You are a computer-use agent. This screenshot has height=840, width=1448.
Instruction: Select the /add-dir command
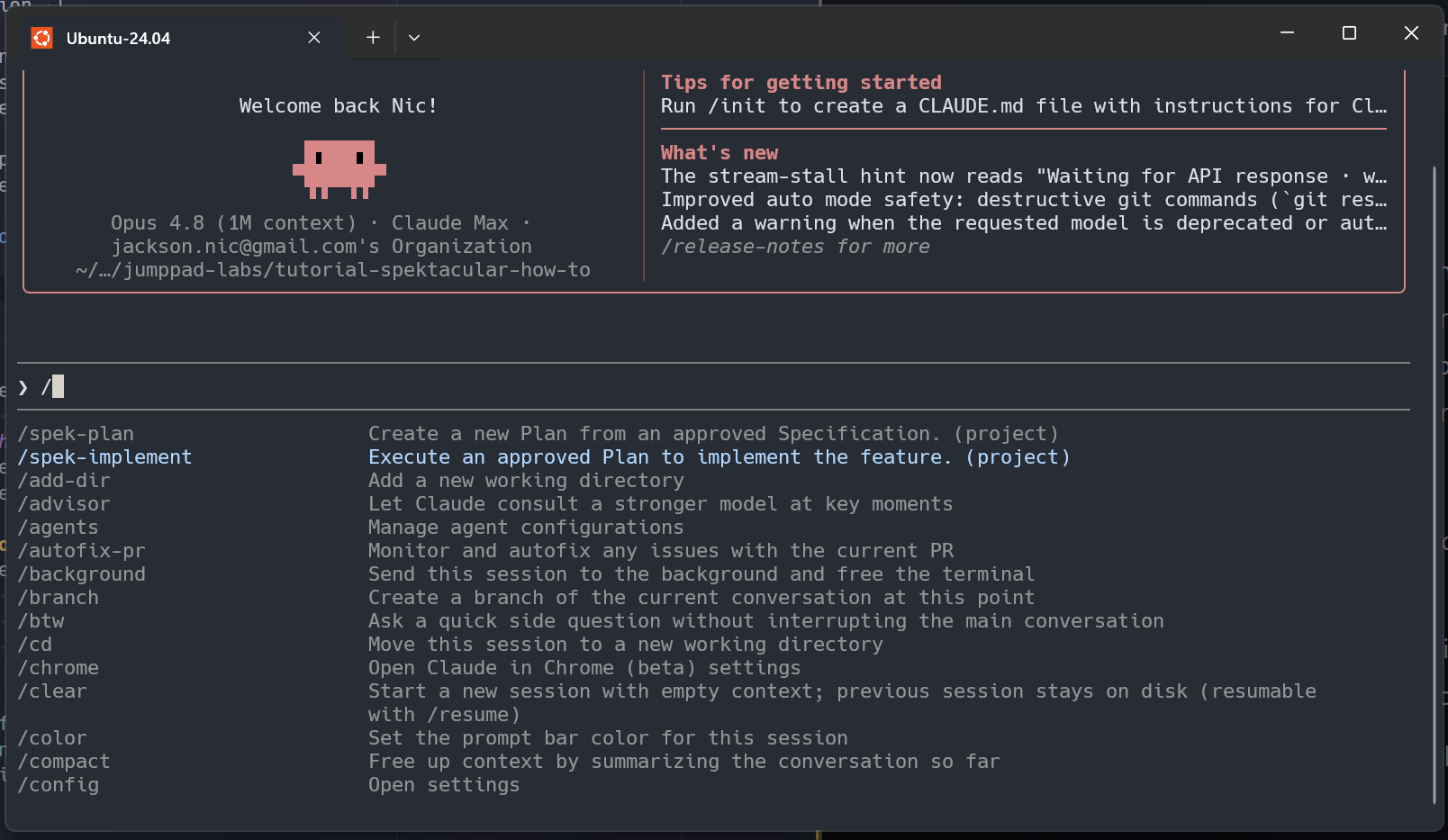pos(64,481)
